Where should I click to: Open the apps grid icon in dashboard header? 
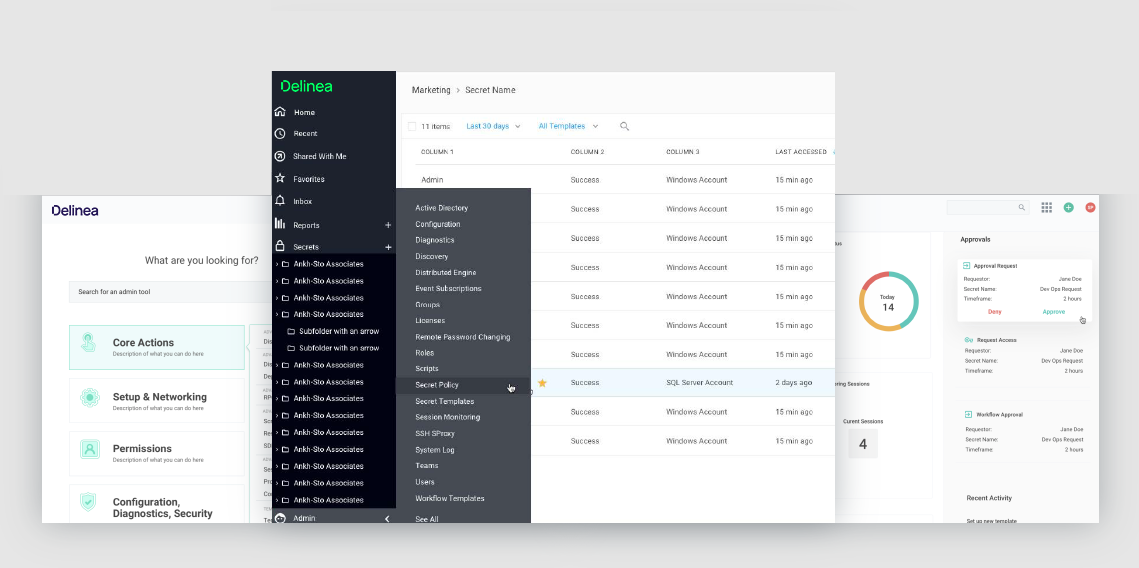point(1047,208)
